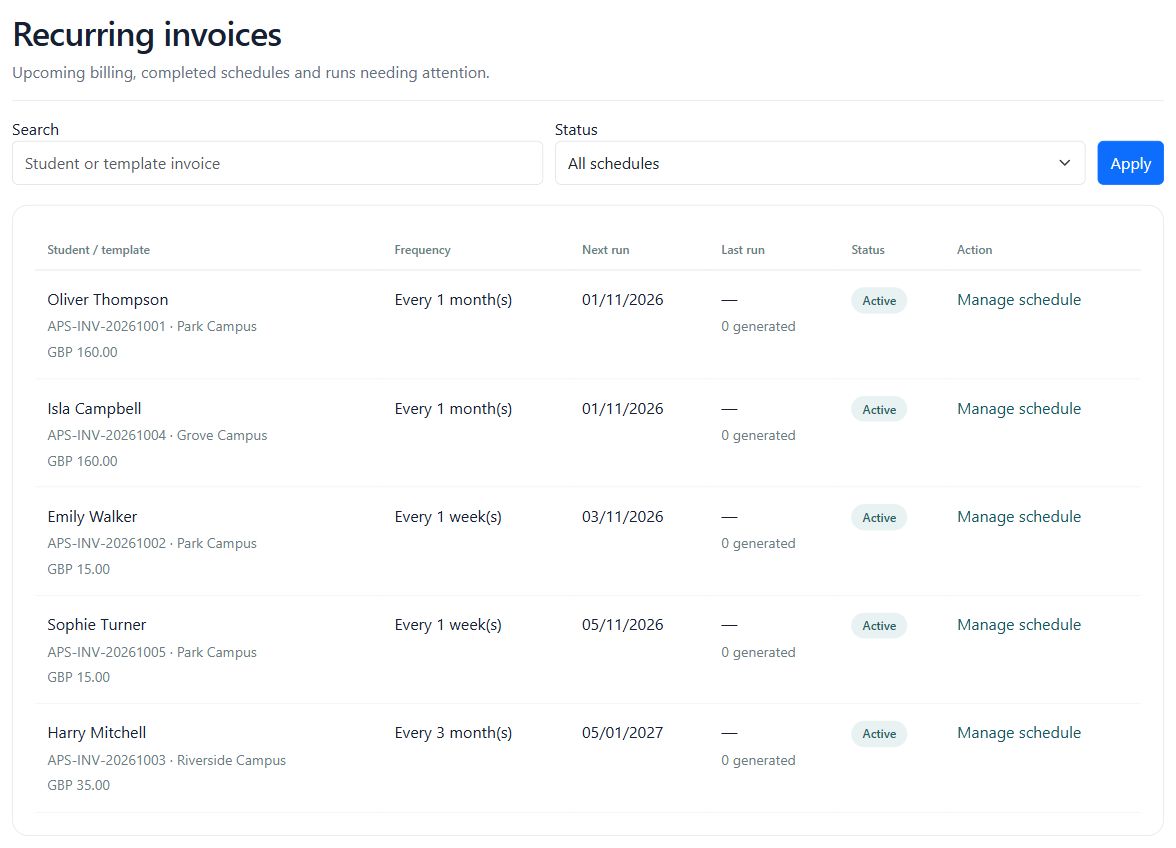
Task: Click the Student / template column header
Action: pos(98,250)
